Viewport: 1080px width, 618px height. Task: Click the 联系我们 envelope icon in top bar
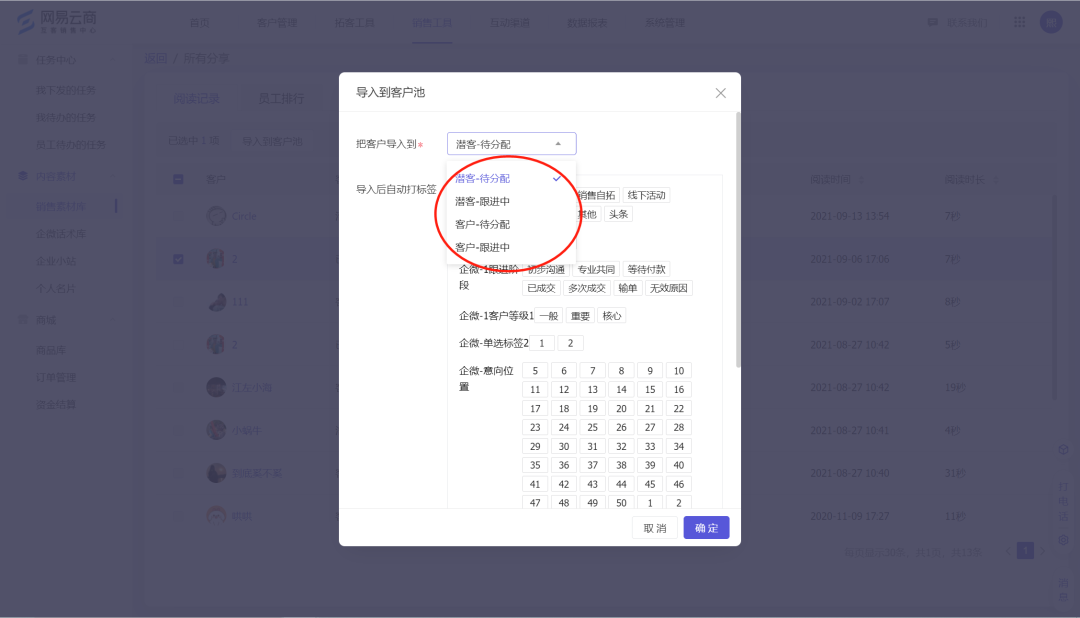931,21
